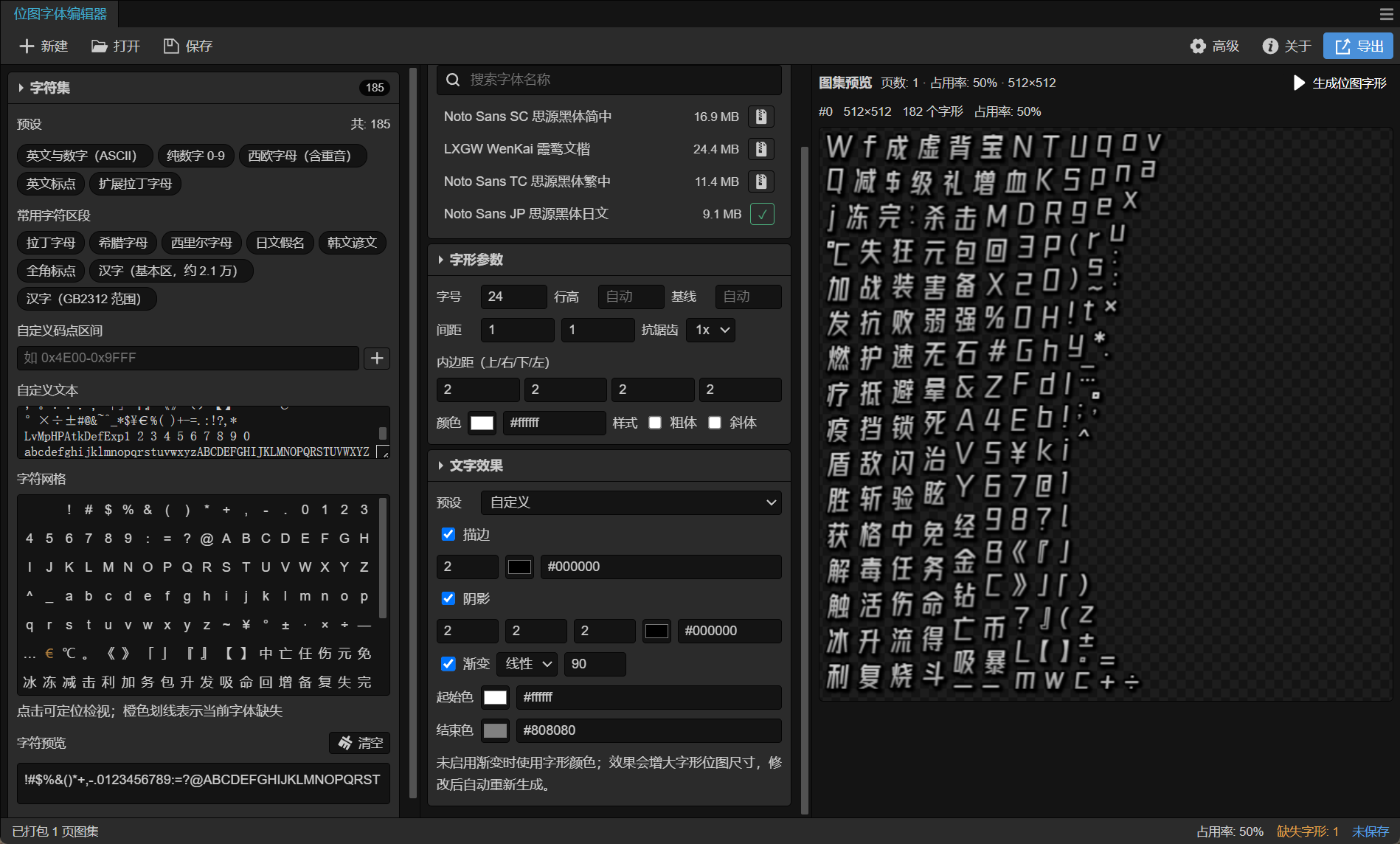
Task: Select the 英文与数字 (ASCII) preset
Action: click(85, 156)
